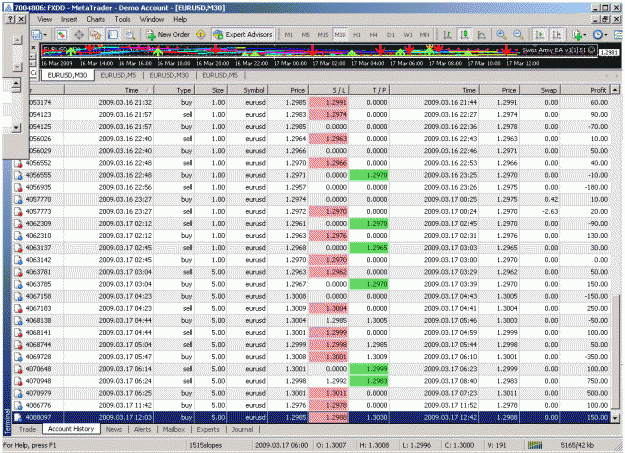The image size is (625, 453).
Task: Launch MetaEditor via yellow diamond icon
Action: (x=201, y=35)
